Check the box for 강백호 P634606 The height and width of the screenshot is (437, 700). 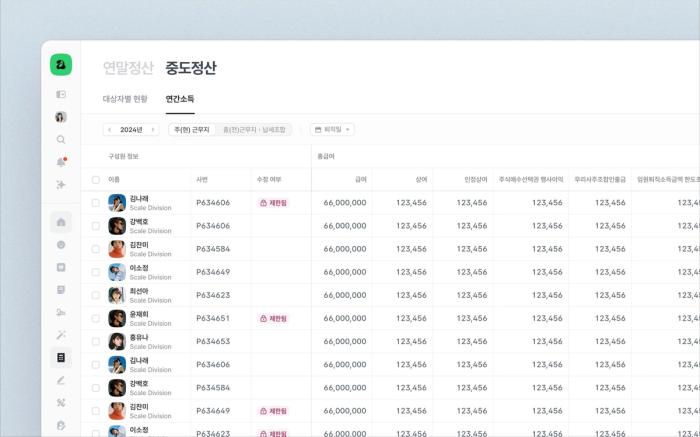[x=96, y=226]
